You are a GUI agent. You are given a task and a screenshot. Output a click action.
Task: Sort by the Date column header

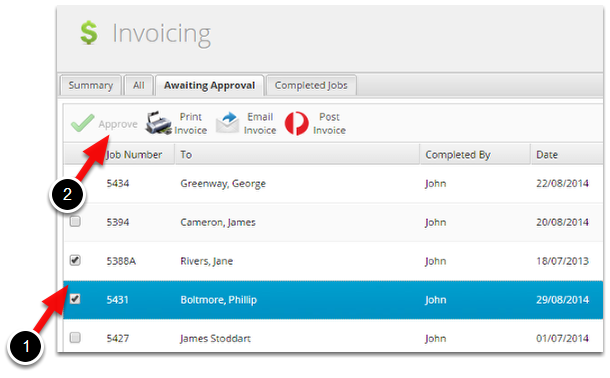click(x=567, y=155)
